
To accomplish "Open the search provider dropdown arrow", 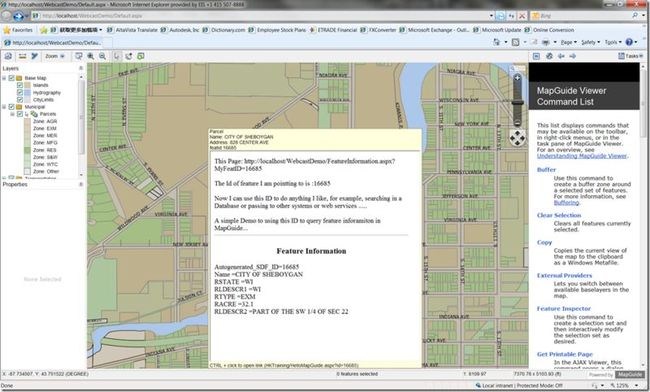I will tap(643, 15).
